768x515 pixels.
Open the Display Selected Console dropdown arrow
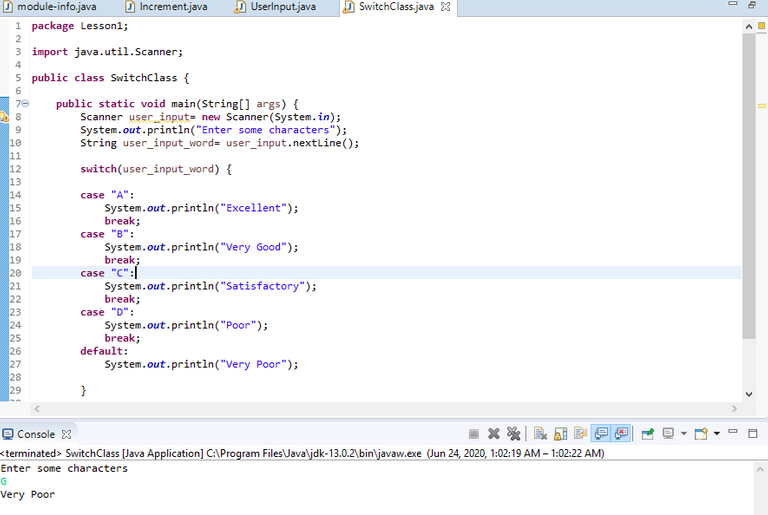coord(684,434)
